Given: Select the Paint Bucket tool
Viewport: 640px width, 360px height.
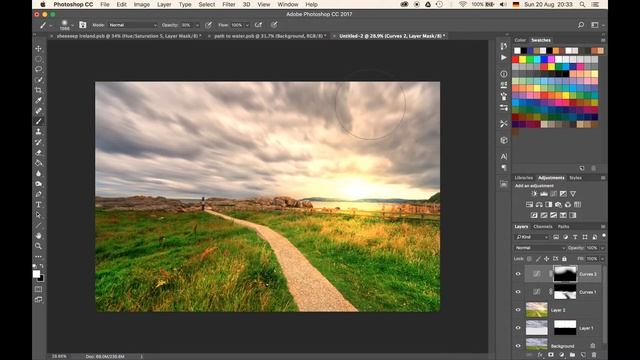Looking at the screenshot, I should tap(38, 163).
